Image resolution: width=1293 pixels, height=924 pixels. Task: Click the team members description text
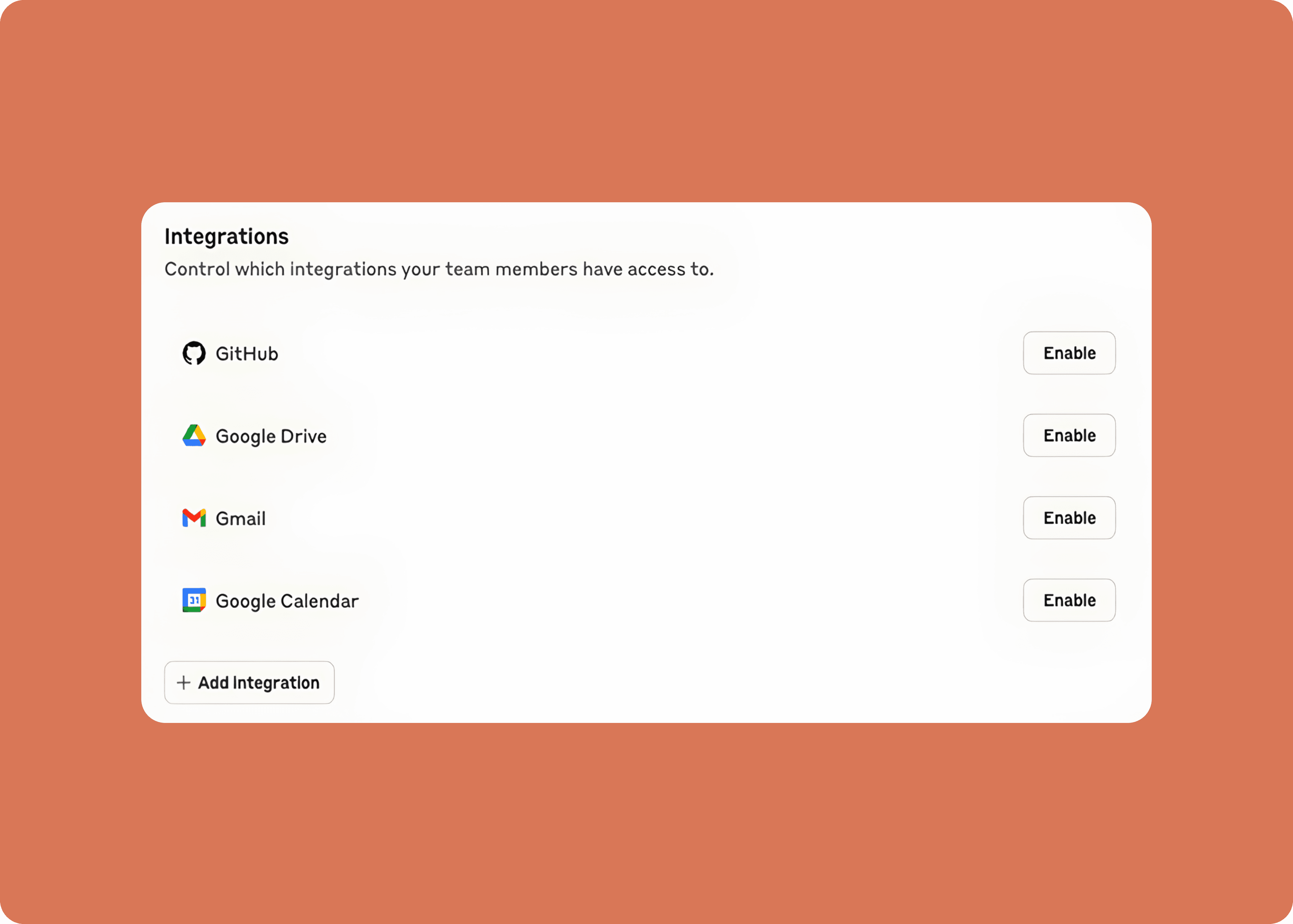tap(439, 269)
